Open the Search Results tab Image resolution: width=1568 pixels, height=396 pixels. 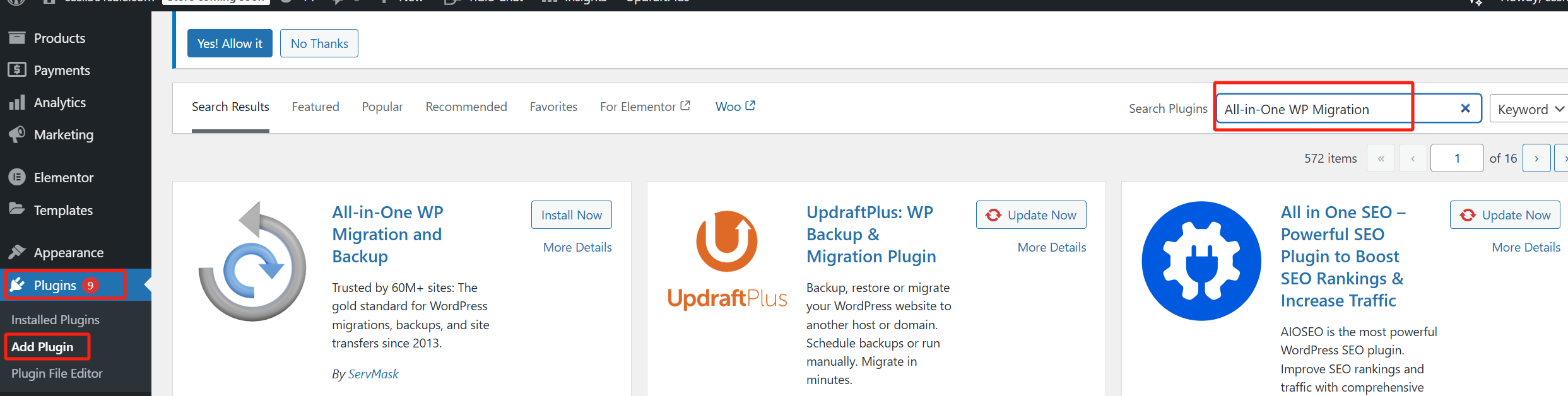(230, 107)
